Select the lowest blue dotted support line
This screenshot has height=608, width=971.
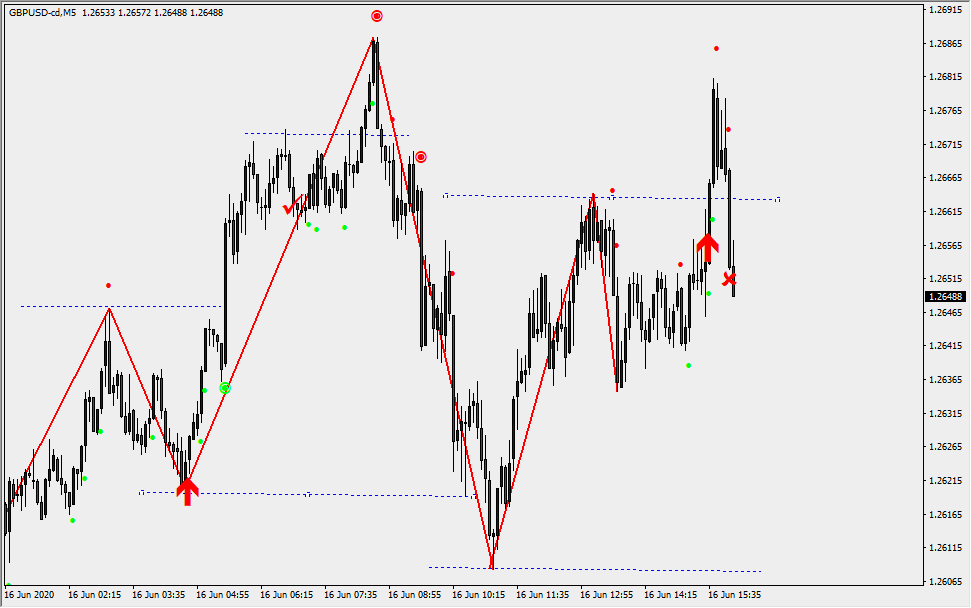(600, 570)
